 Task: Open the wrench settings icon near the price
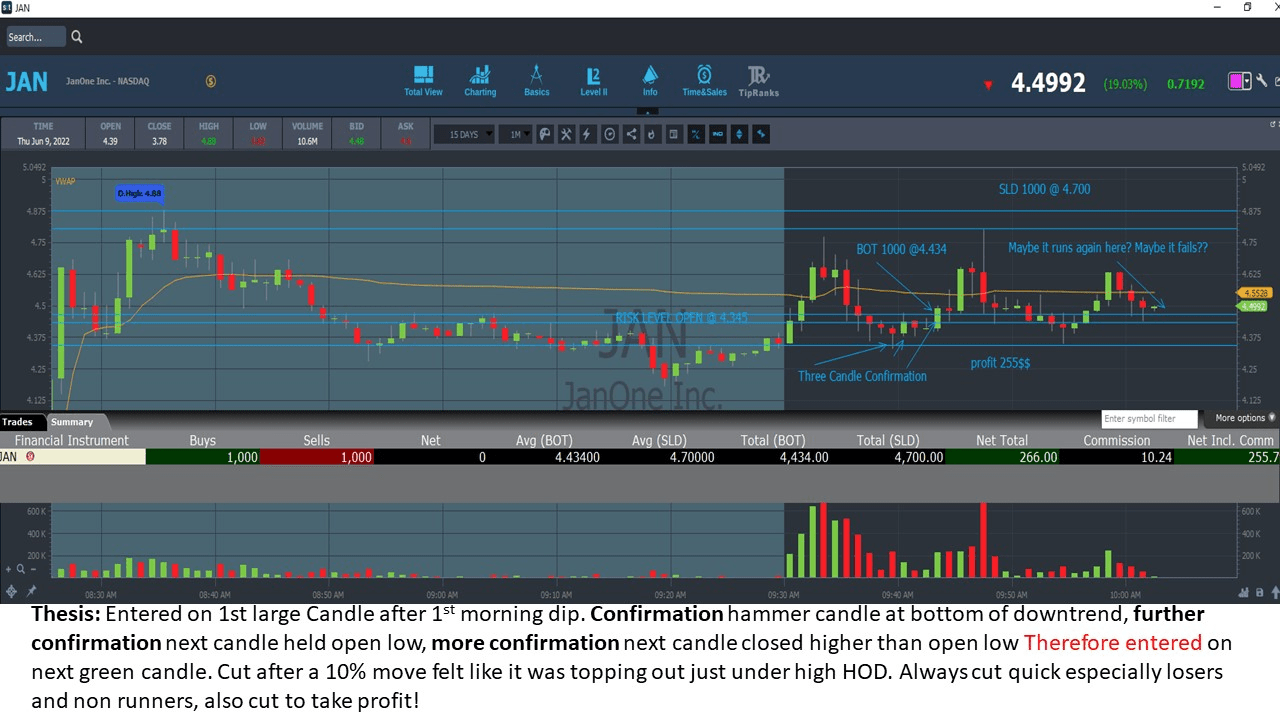[x=1262, y=81]
